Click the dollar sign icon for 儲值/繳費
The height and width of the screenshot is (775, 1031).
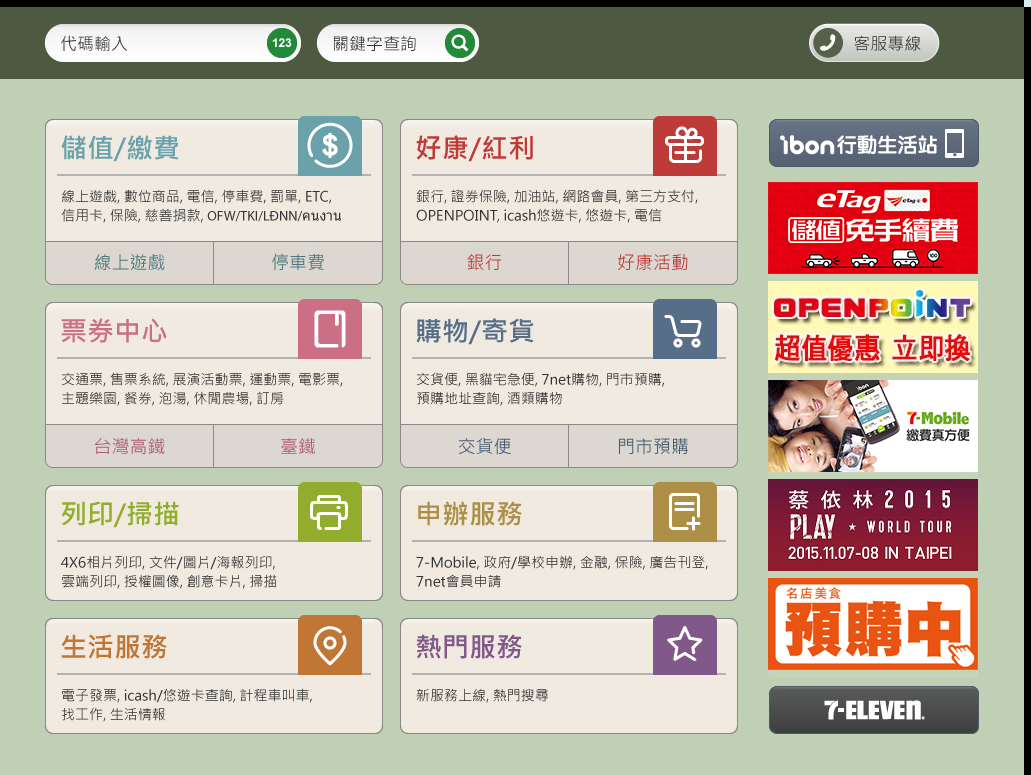(x=330, y=146)
